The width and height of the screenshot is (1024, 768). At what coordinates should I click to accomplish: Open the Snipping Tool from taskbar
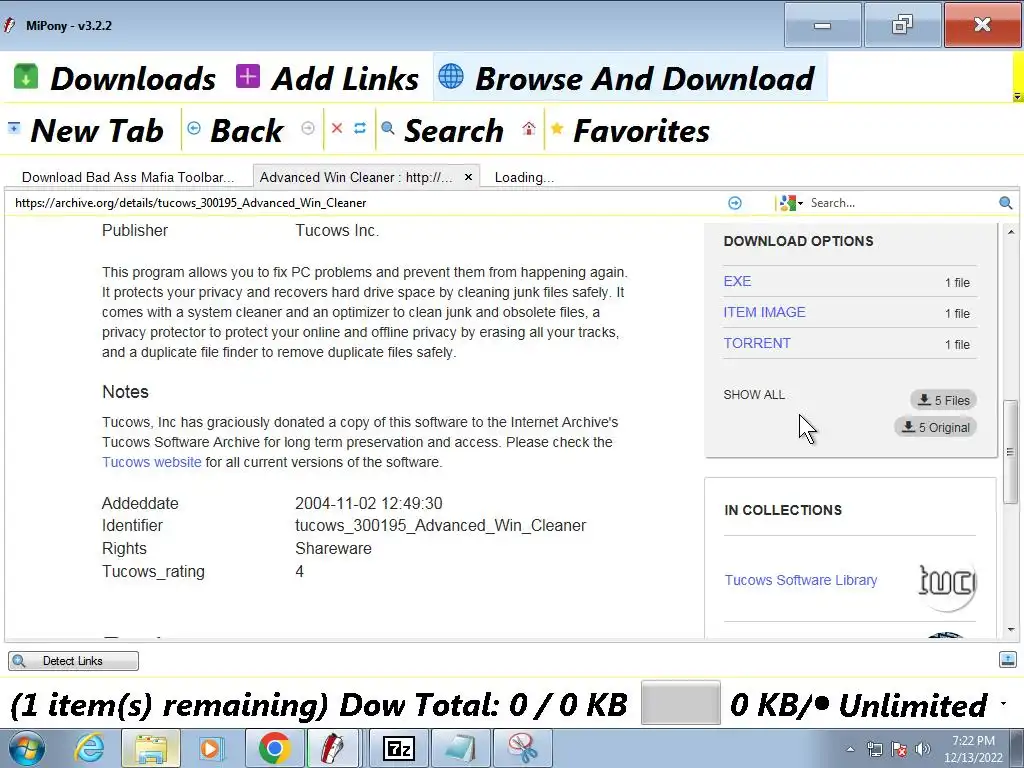click(522, 749)
